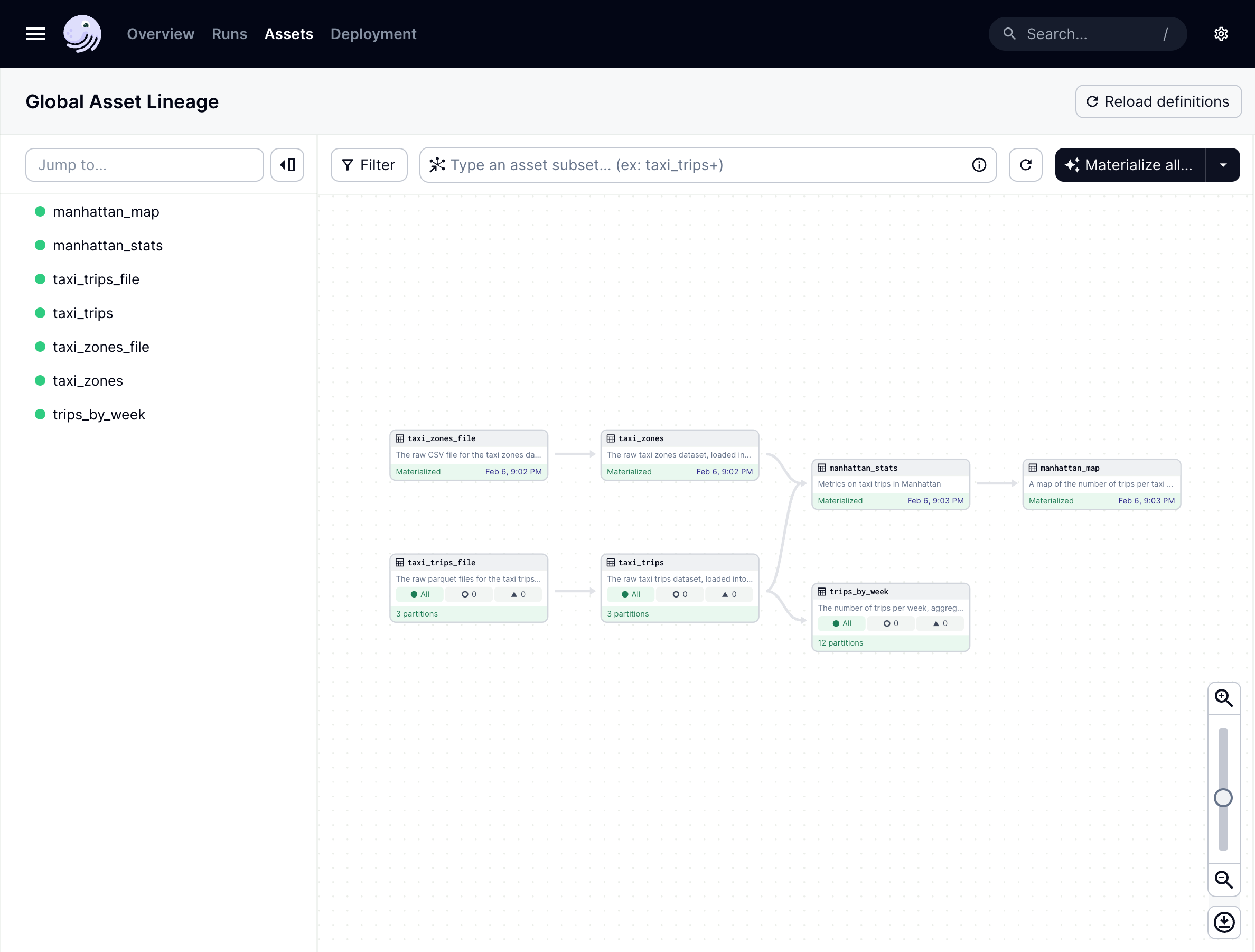Zoom out of the asset graph
Screen dimensions: 1255x952
pos(1224,880)
